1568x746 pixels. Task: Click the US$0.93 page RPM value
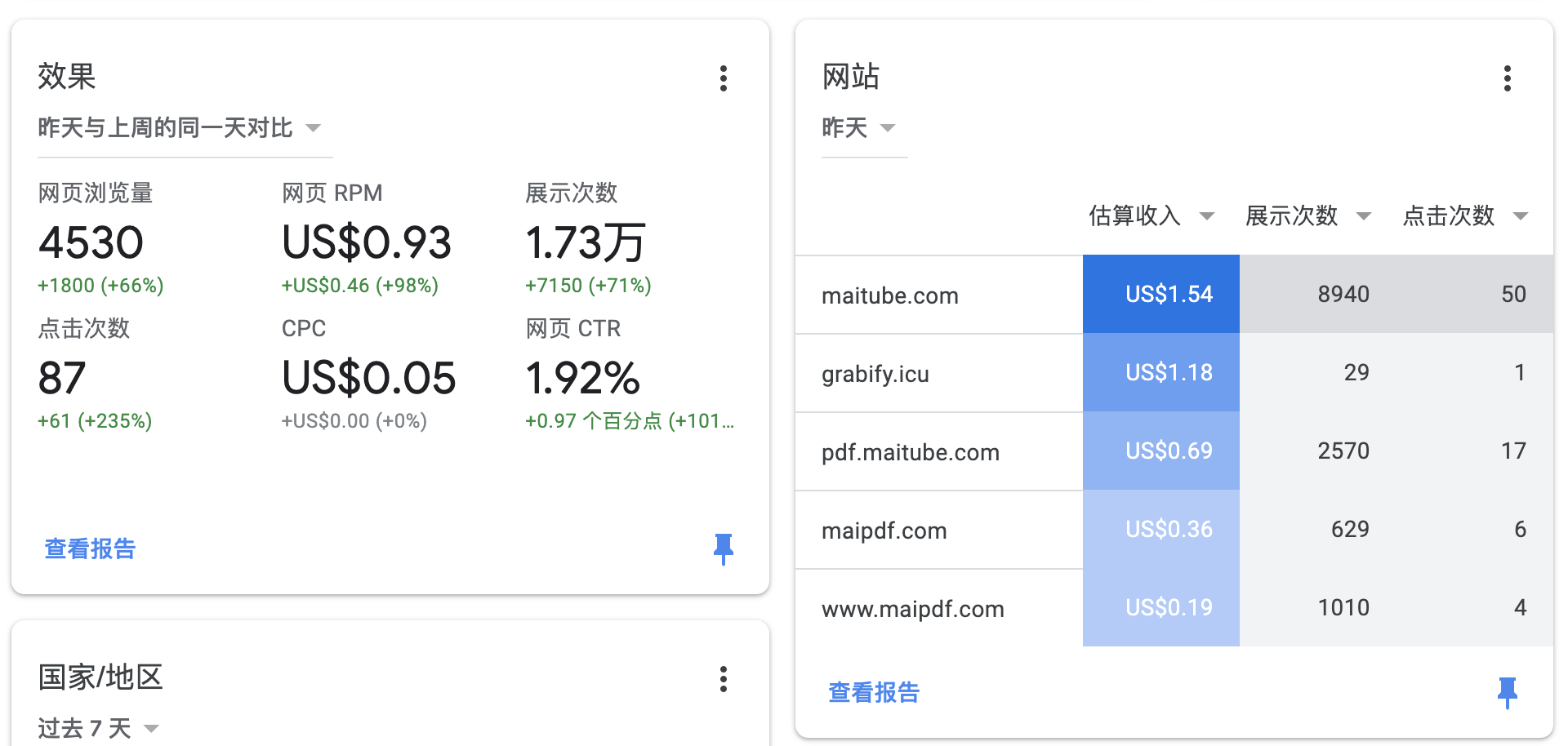pyautogui.click(x=366, y=242)
